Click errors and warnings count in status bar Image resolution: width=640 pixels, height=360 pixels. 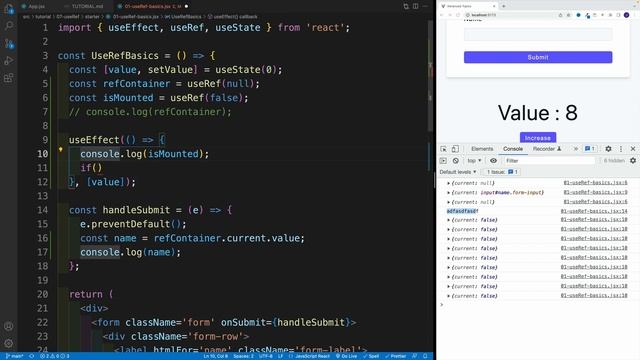[54, 356]
